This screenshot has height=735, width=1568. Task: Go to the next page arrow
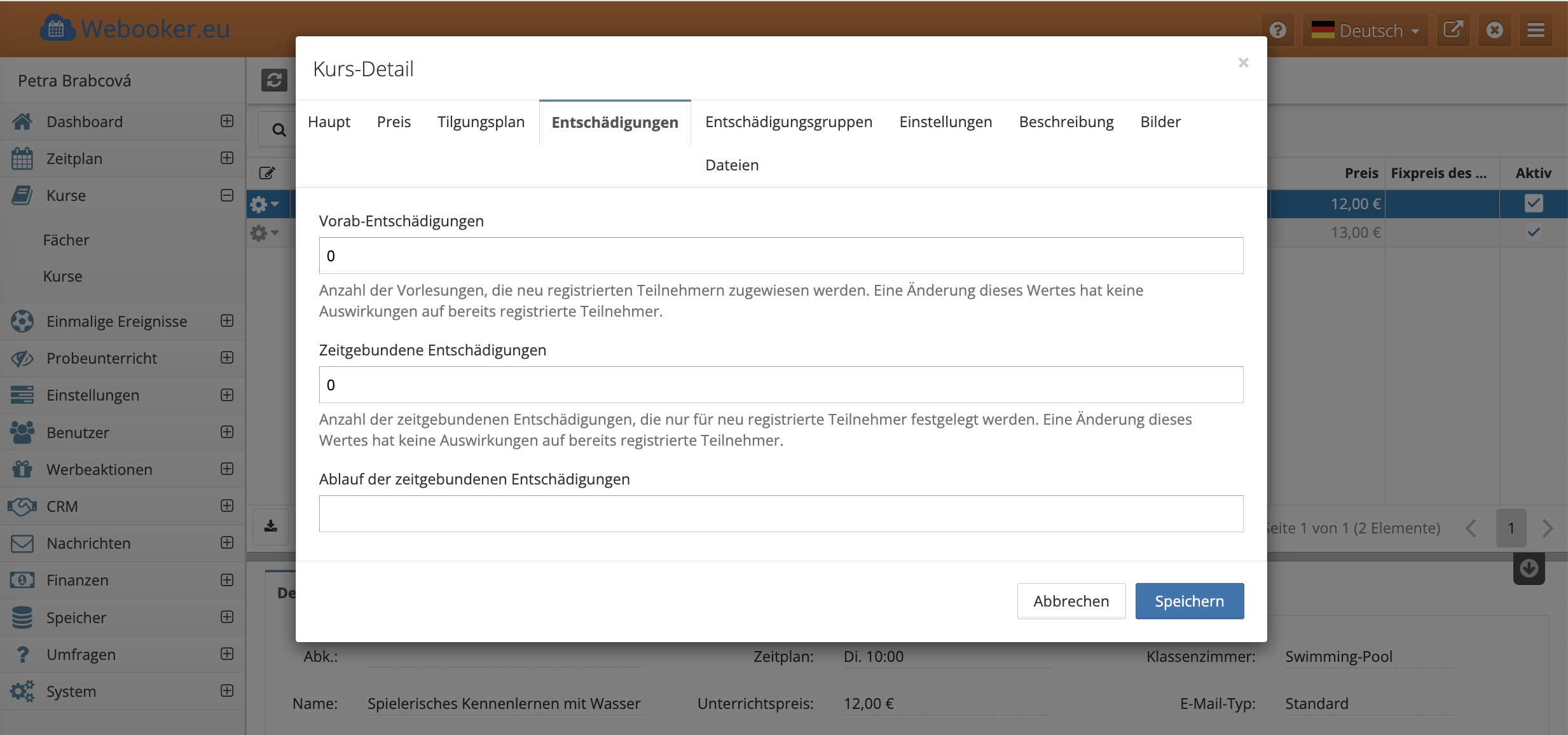point(1548,528)
